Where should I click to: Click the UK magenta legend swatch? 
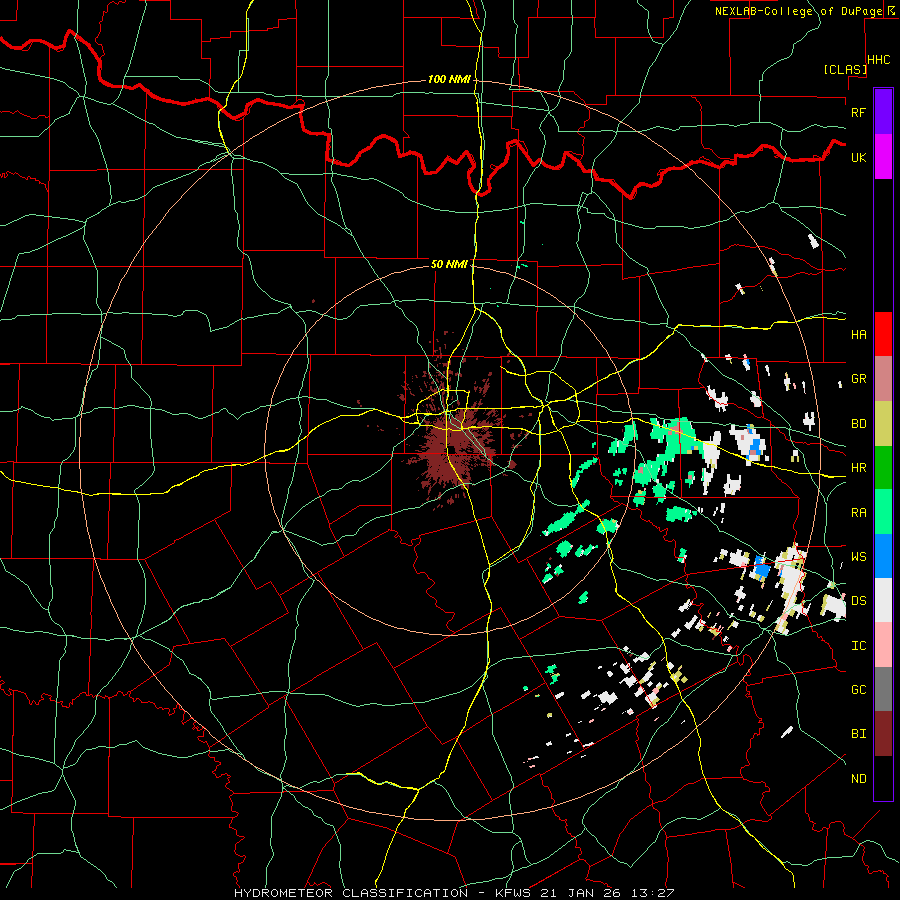pos(883,157)
